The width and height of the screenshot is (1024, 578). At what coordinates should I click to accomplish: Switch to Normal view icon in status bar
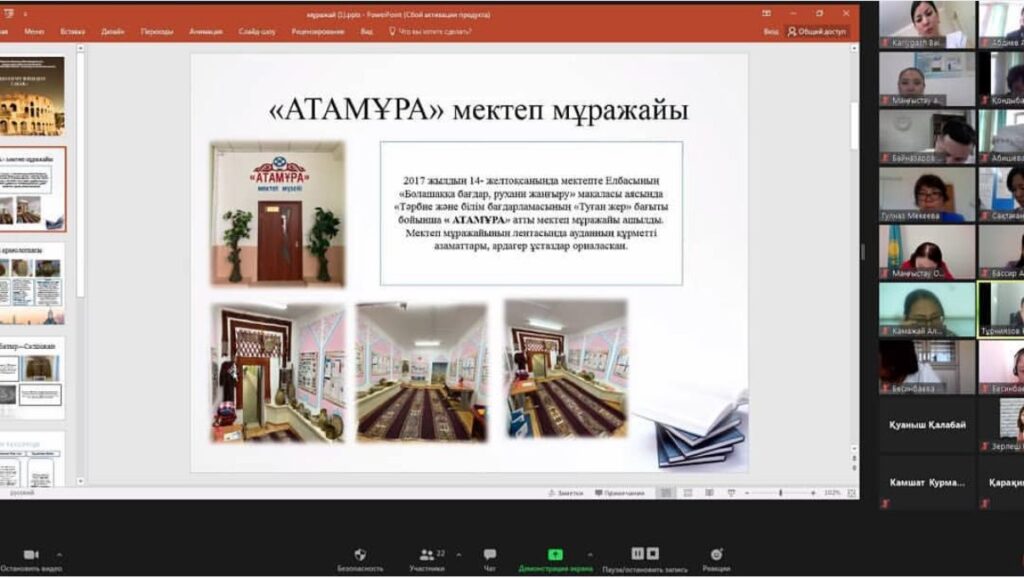[x=665, y=493]
